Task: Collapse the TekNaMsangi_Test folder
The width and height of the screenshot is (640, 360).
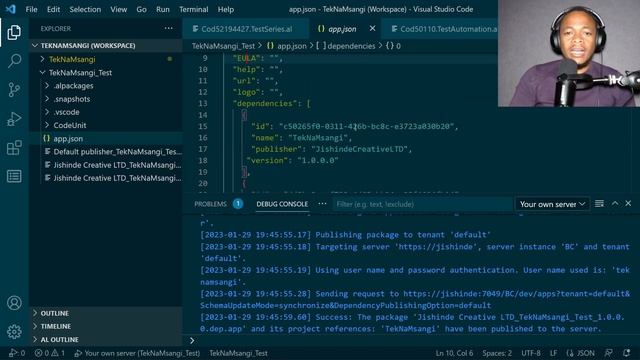Action: (x=106, y=73)
